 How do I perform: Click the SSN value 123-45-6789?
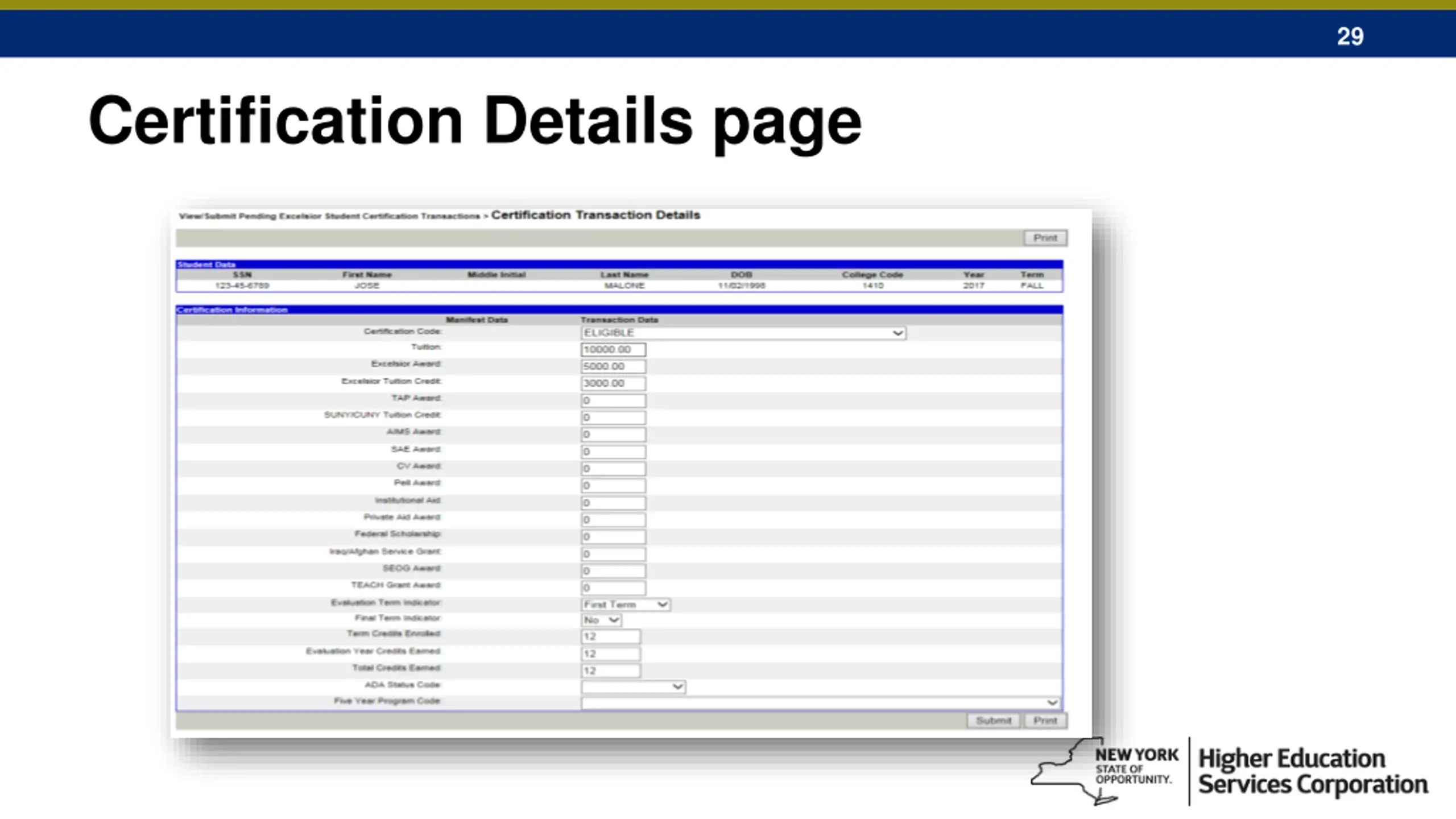pyautogui.click(x=242, y=286)
